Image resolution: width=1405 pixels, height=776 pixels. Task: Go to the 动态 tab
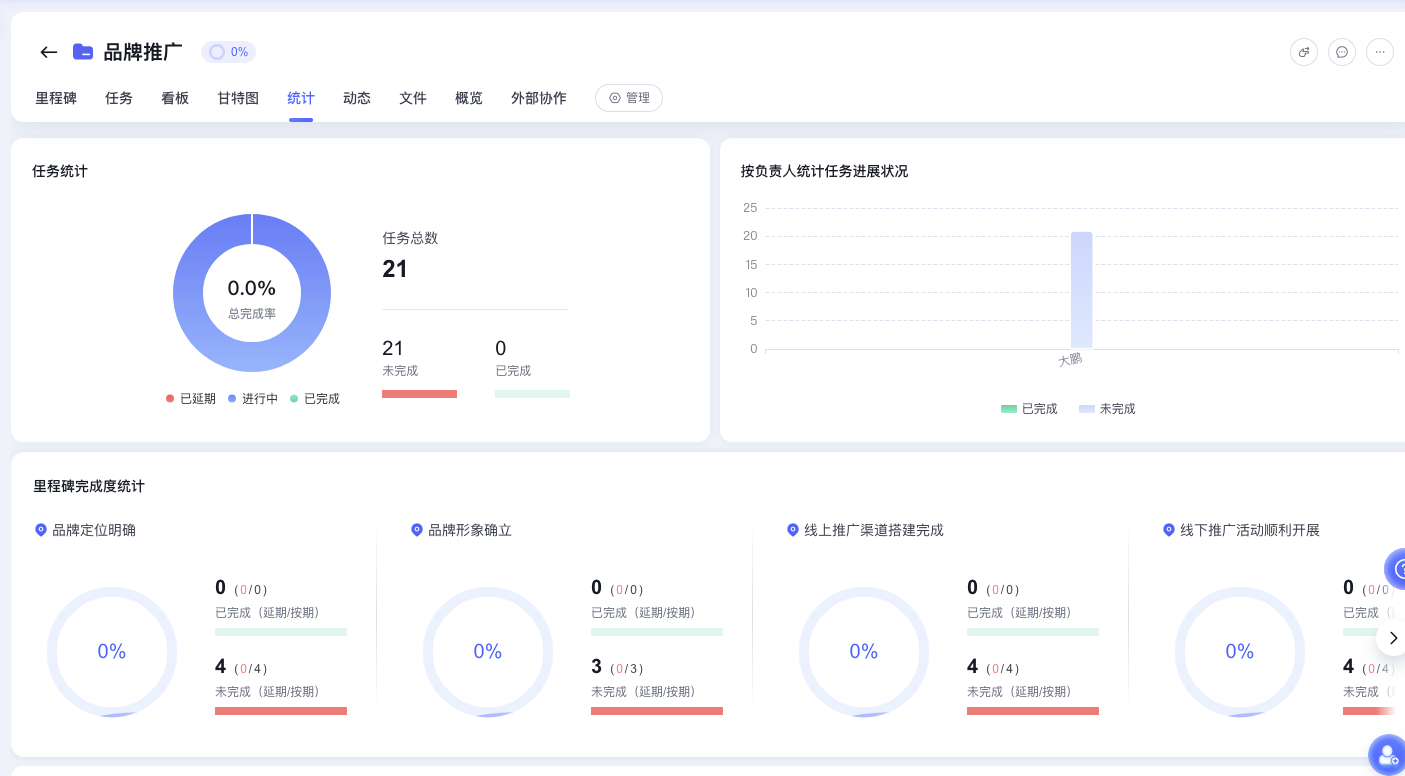tap(357, 98)
